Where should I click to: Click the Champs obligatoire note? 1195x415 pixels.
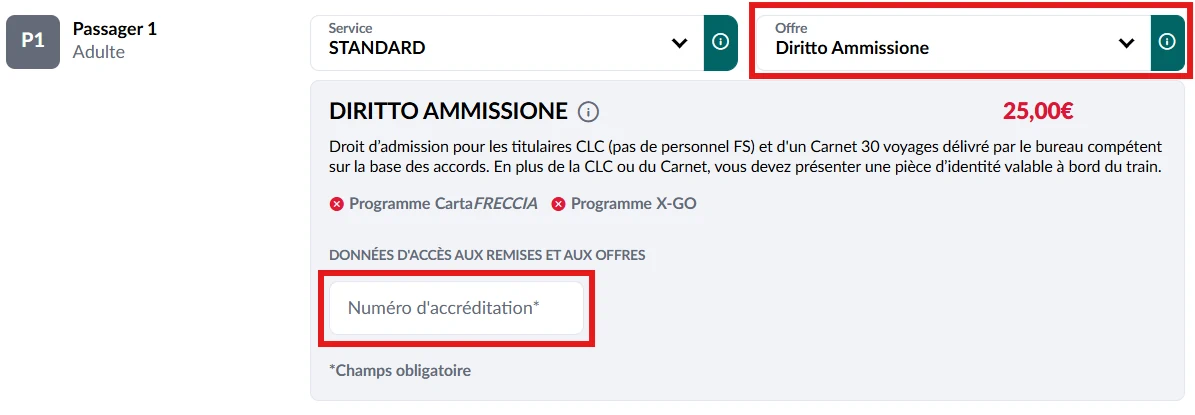(x=400, y=371)
